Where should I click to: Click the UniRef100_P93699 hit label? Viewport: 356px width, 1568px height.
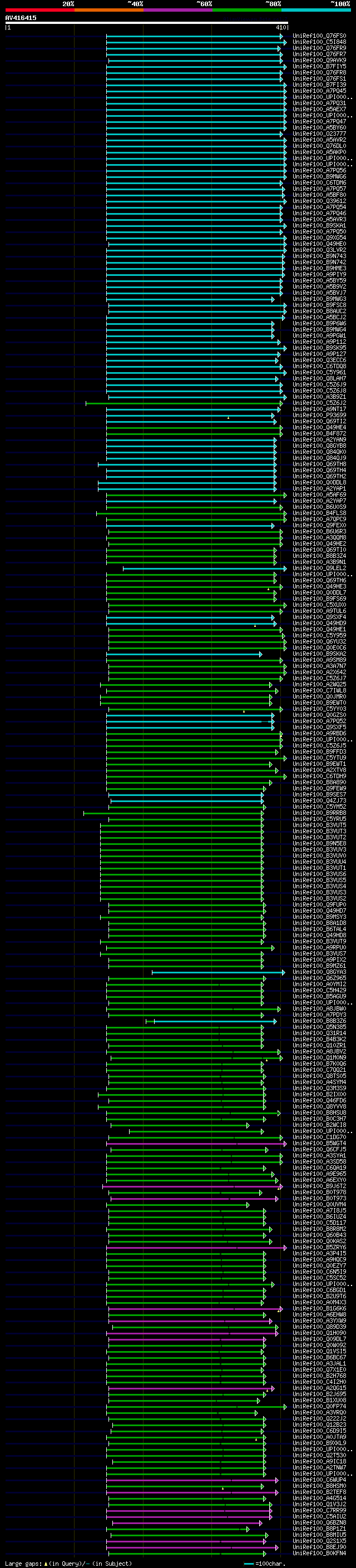point(319,415)
